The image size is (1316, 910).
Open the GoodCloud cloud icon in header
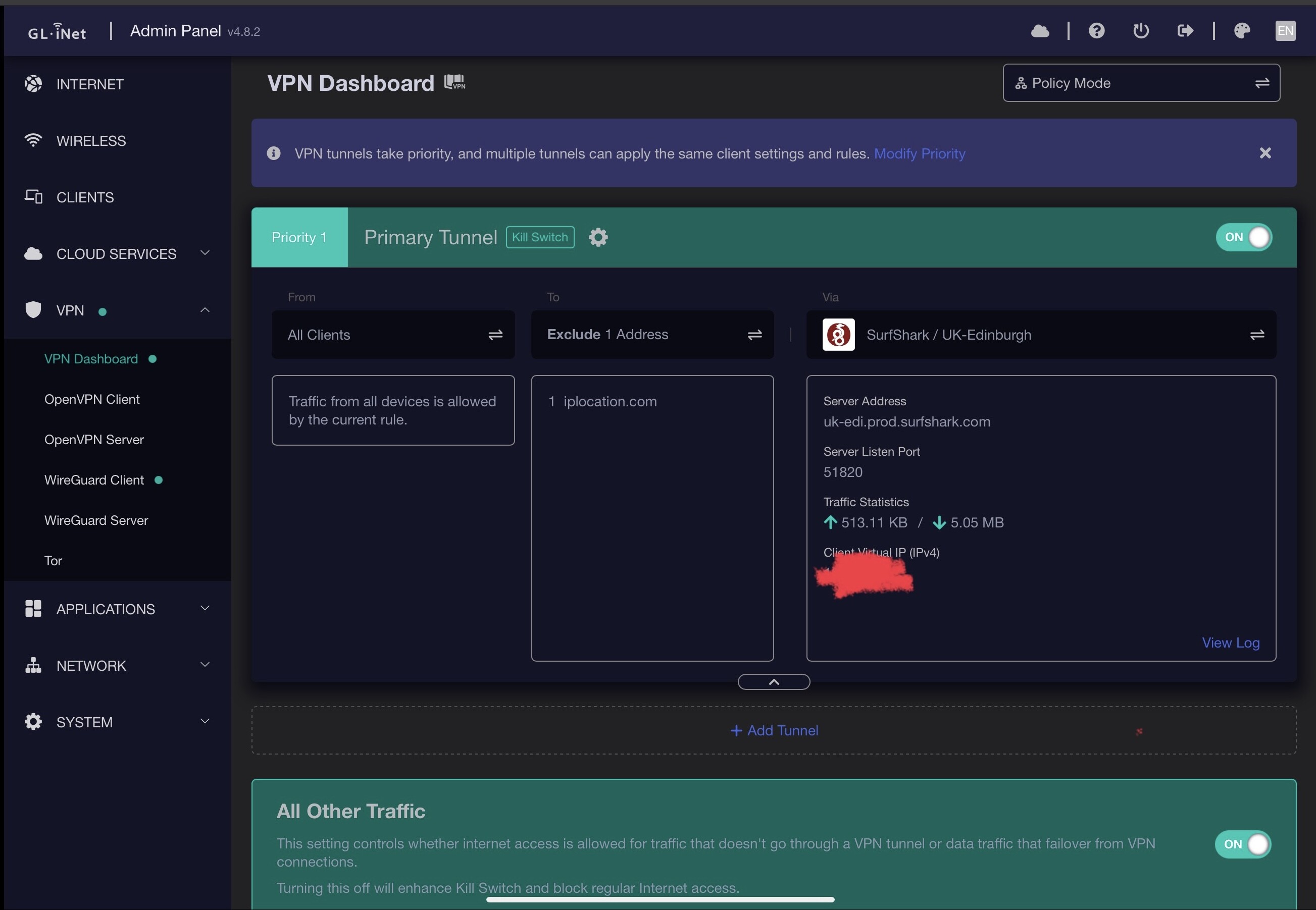click(x=1040, y=31)
